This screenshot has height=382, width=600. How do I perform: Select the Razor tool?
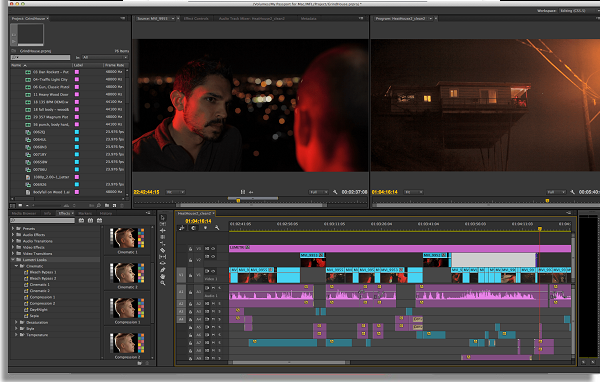[163, 250]
